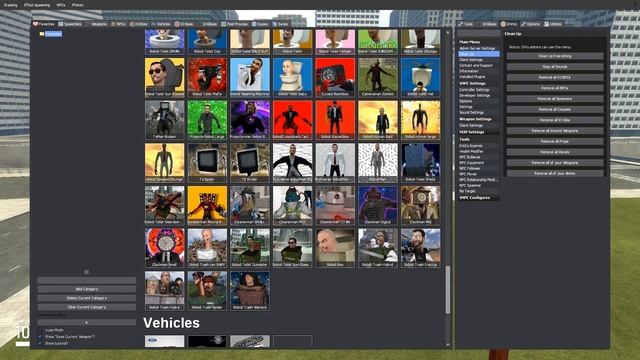The width and height of the screenshot is (640, 360).
Task: Expand the HUD Settings category header
Action: click(x=478, y=132)
